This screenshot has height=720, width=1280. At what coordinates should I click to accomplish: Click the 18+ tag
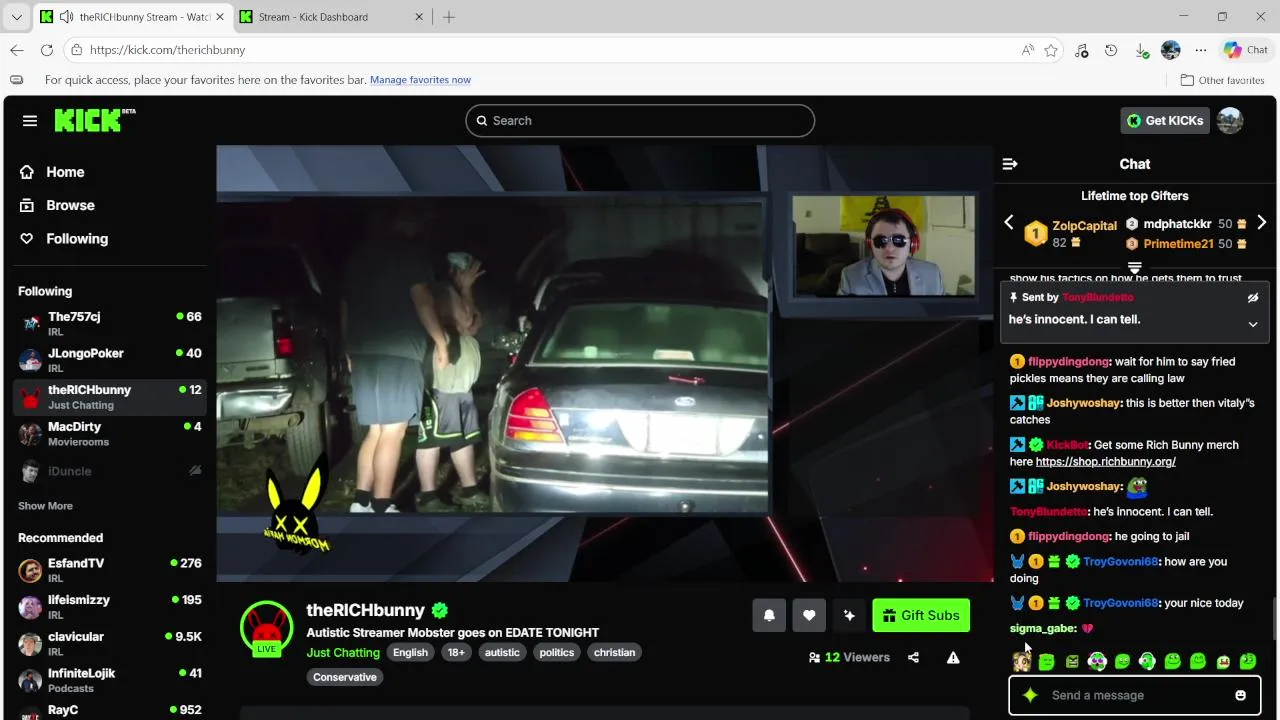pyautogui.click(x=456, y=652)
